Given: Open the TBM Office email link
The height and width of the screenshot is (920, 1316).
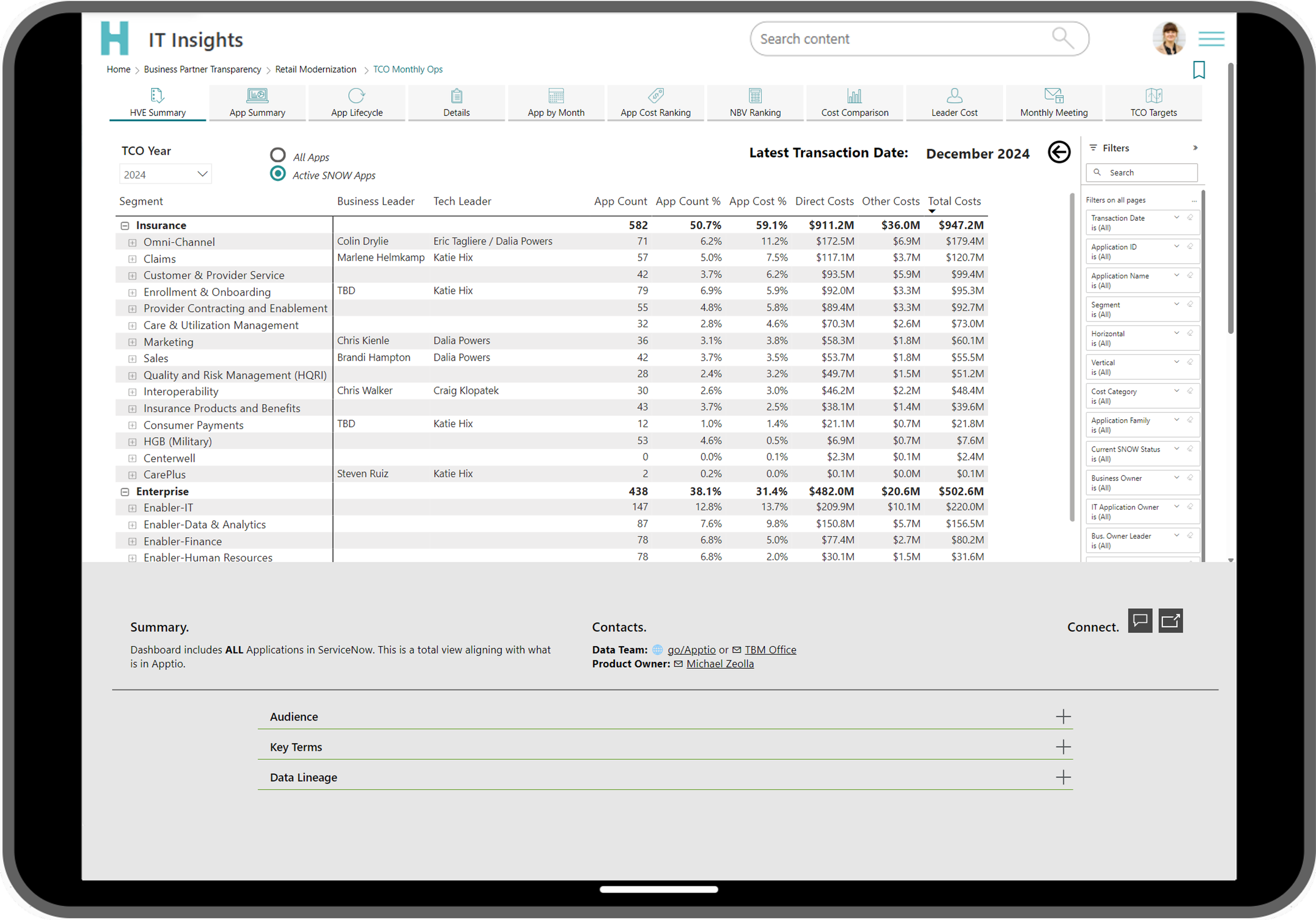Looking at the screenshot, I should point(770,650).
